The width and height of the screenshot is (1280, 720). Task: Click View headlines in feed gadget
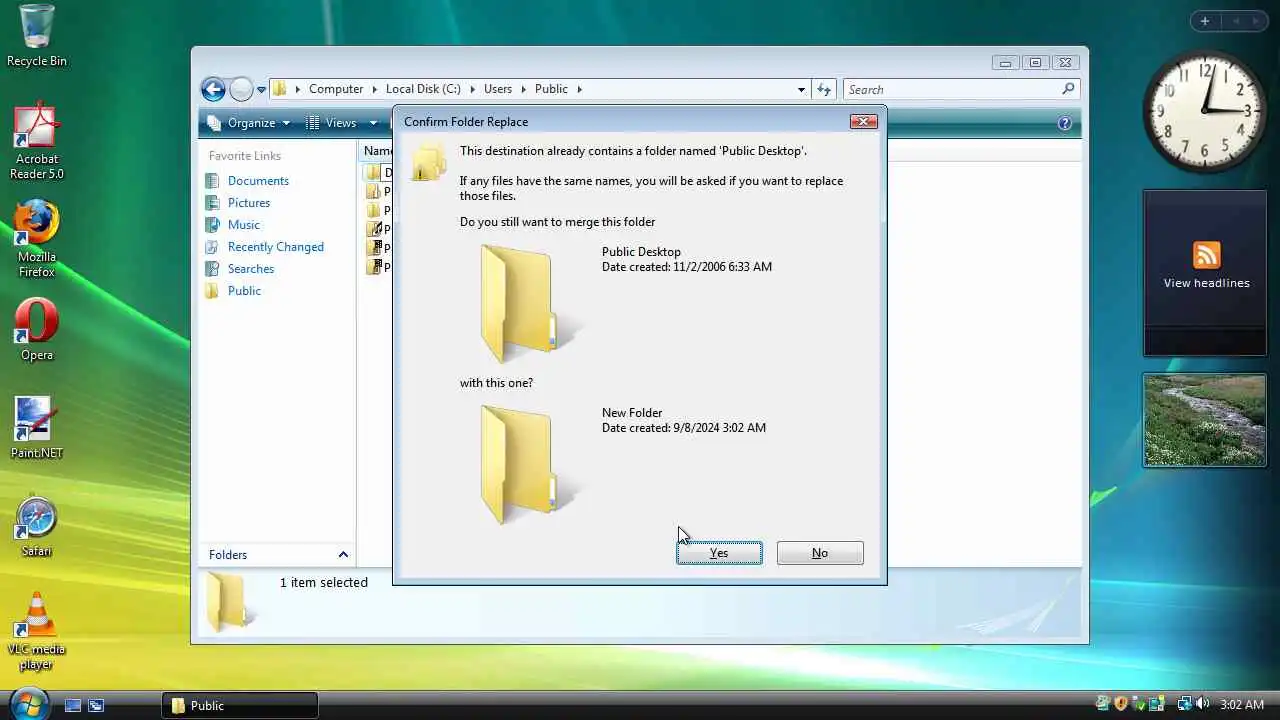pyautogui.click(x=1206, y=283)
